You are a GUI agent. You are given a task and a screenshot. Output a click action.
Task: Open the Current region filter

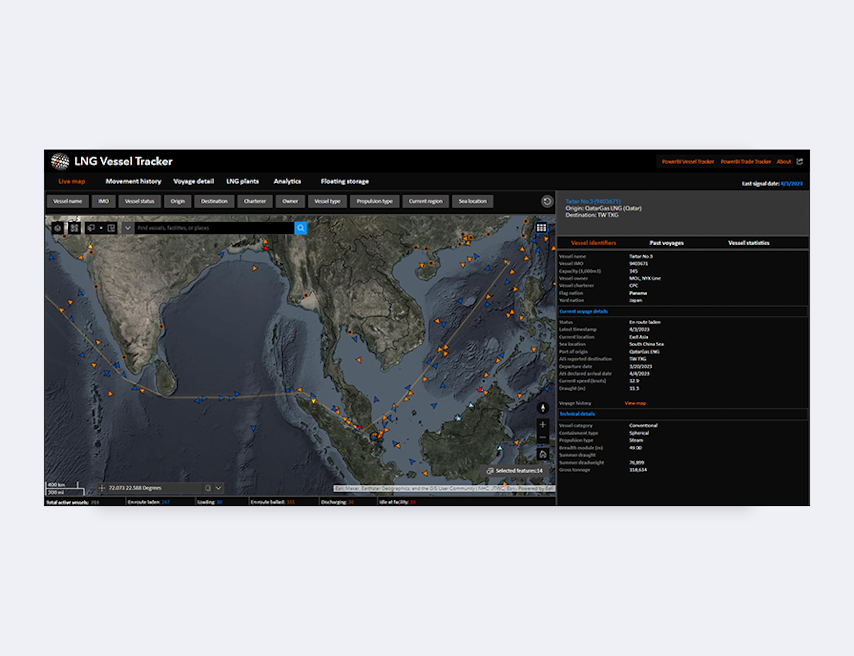(426, 202)
